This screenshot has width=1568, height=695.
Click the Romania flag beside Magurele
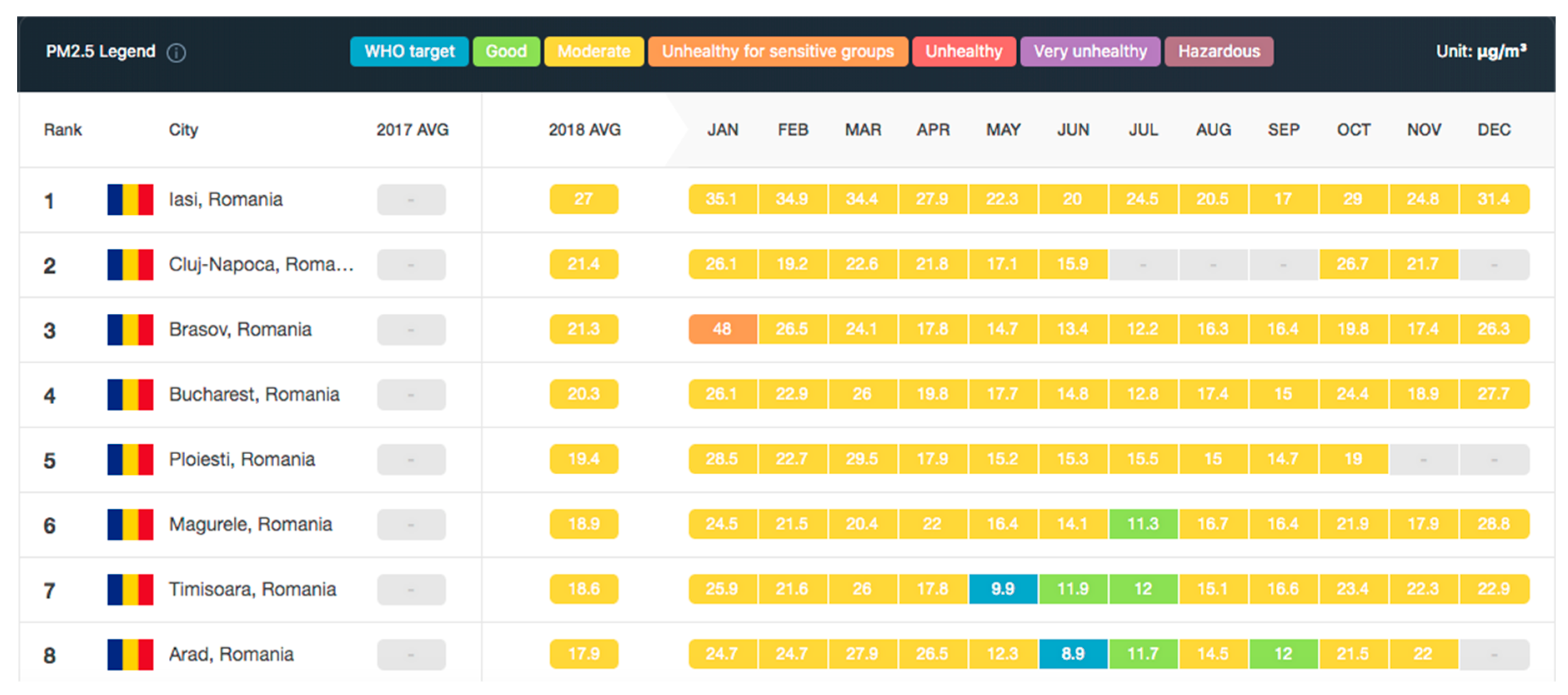pos(130,524)
